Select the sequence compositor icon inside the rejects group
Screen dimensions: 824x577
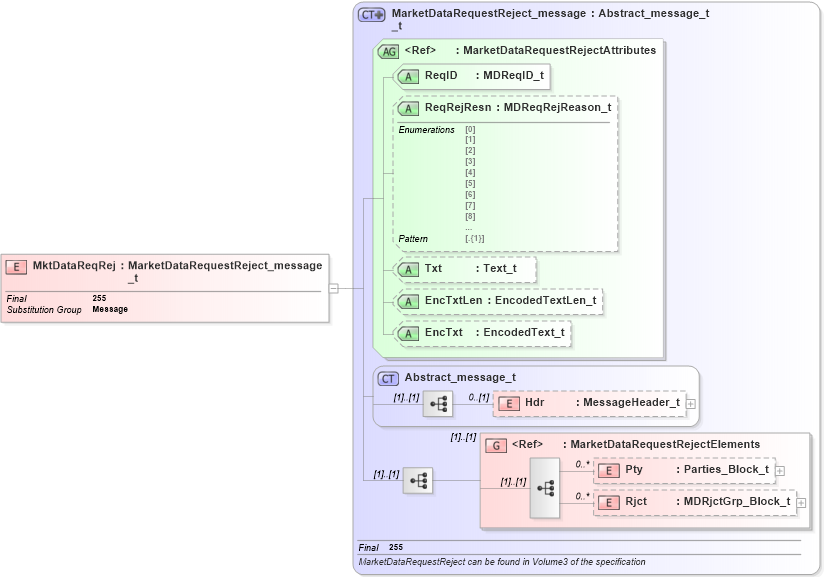[x=545, y=488]
